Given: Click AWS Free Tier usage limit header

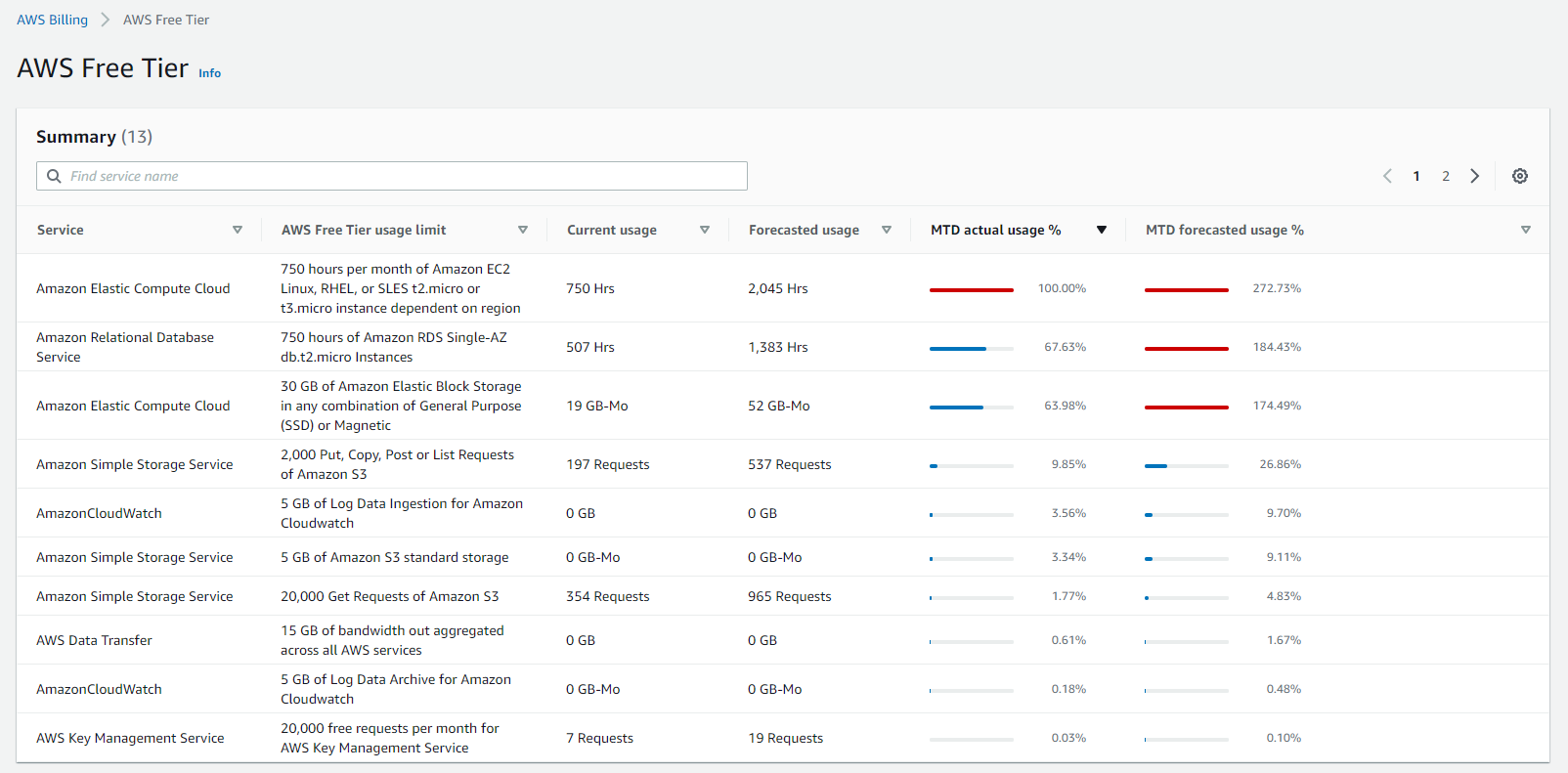Looking at the screenshot, I should pyautogui.click(x=364, y=230).
